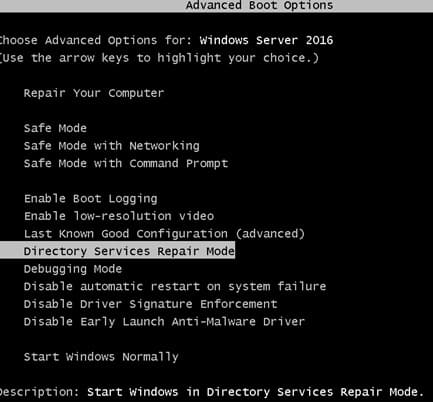This screenshot has height=403, width=433.
Task: Choose Disable automatic restart on system failure
Action: coord(175,286)
